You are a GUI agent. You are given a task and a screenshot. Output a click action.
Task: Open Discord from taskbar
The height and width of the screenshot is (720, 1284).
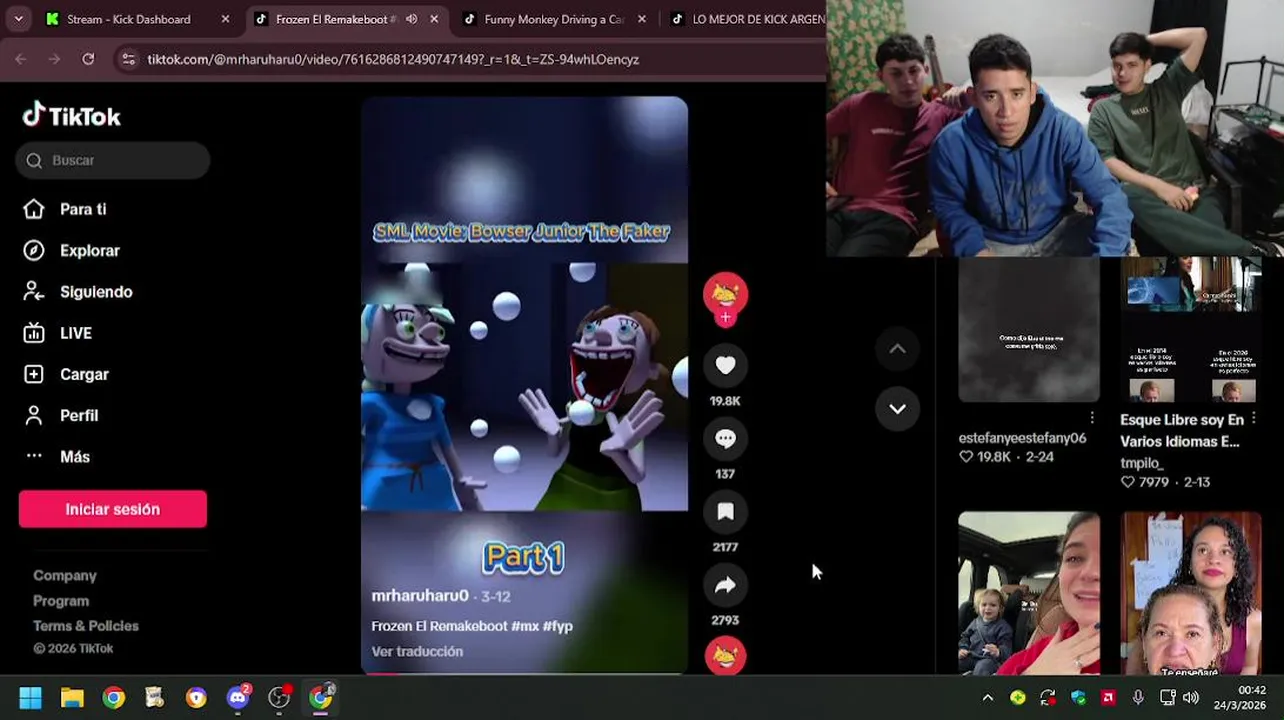click(x=238, y=698)
